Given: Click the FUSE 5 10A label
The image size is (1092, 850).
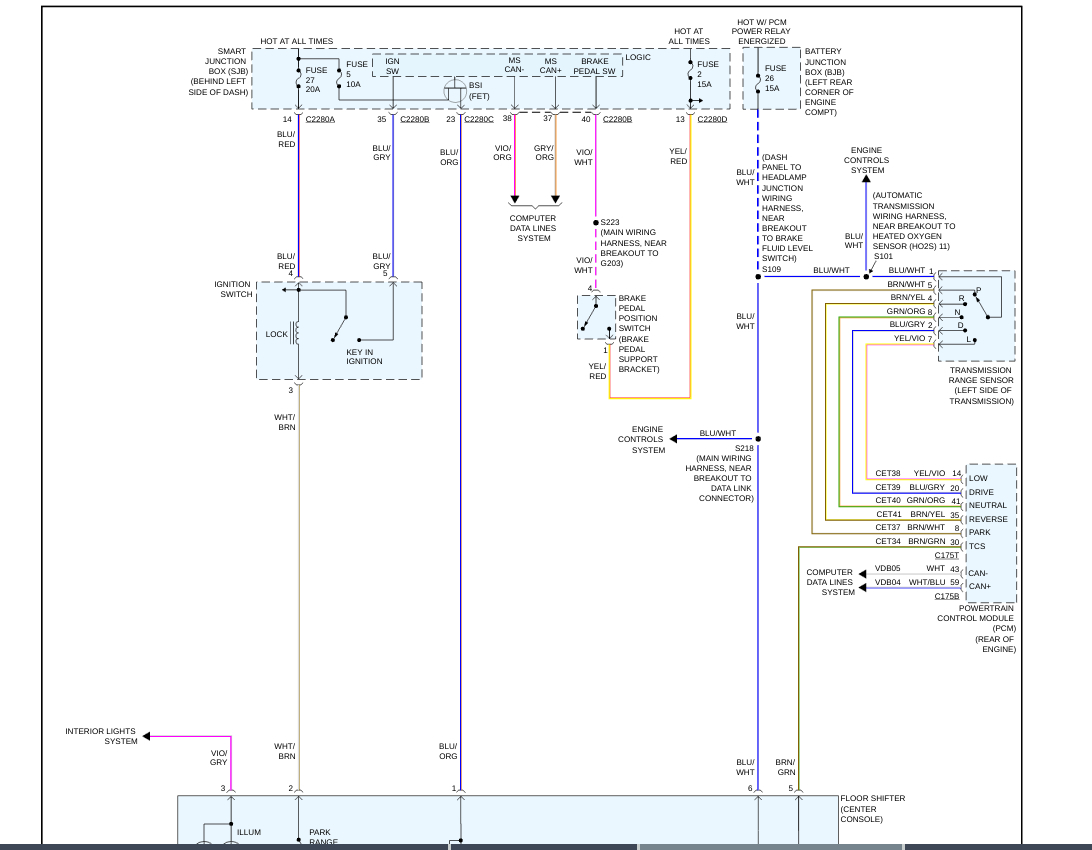Looking at the screenshot, I should (357, 74).
